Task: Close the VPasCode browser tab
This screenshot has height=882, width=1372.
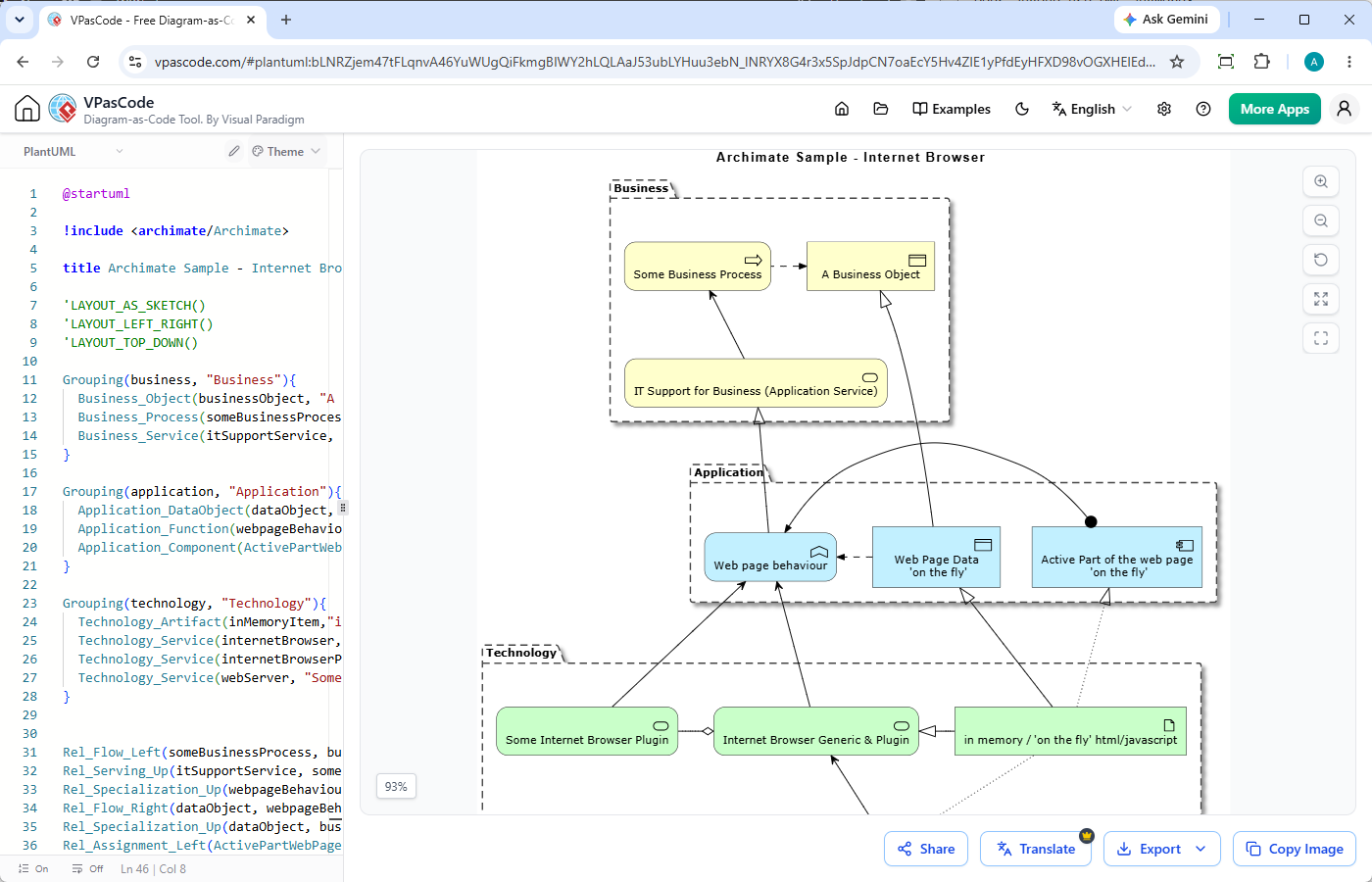Action: coord(251,20)
